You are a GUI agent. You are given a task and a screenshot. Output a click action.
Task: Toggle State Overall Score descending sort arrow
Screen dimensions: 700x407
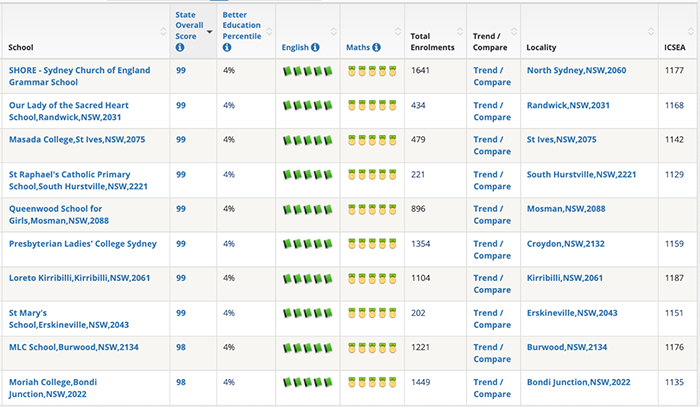tap(209, 32)
